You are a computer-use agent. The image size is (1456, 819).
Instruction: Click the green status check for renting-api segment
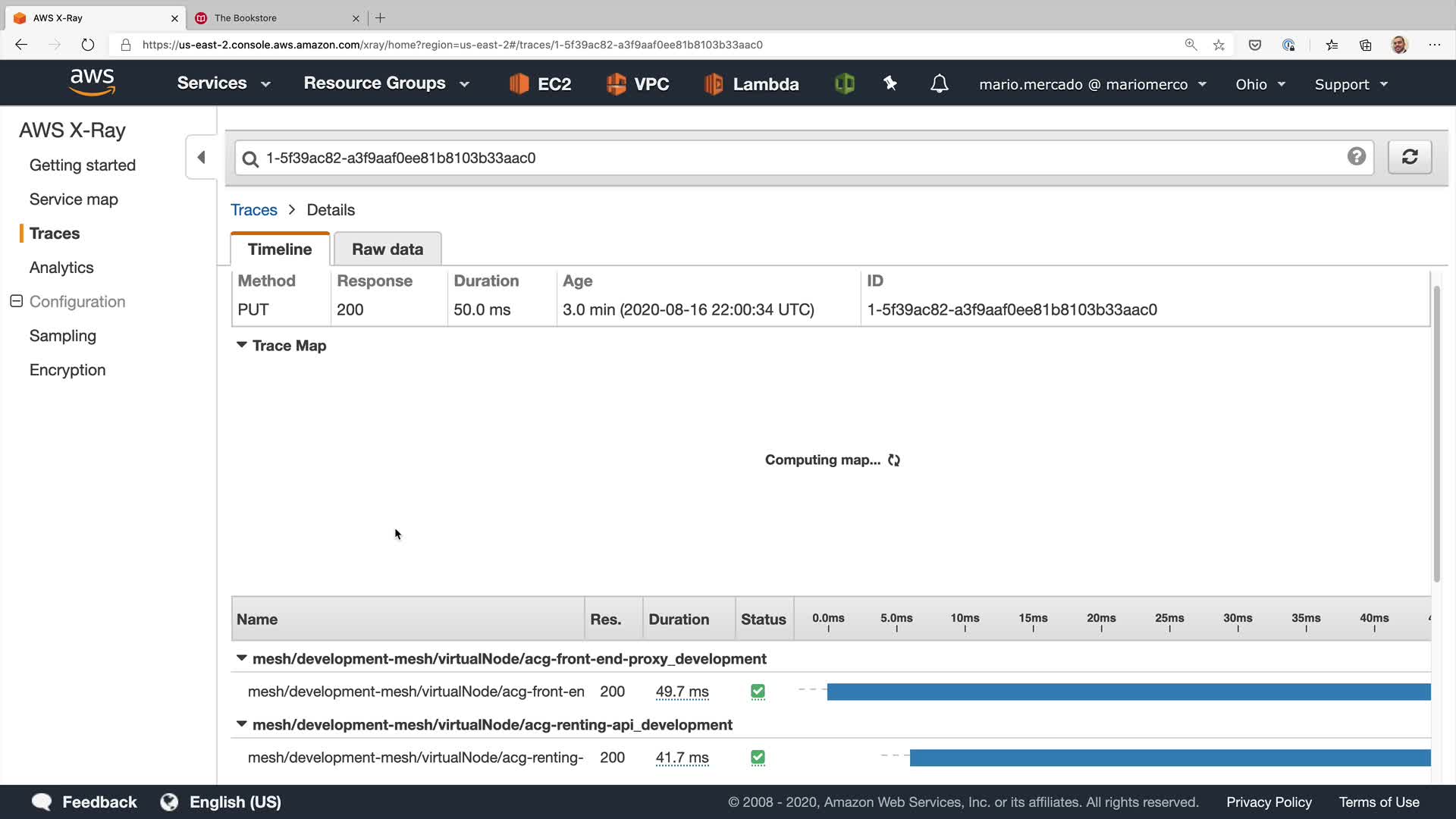pos(758,758)
